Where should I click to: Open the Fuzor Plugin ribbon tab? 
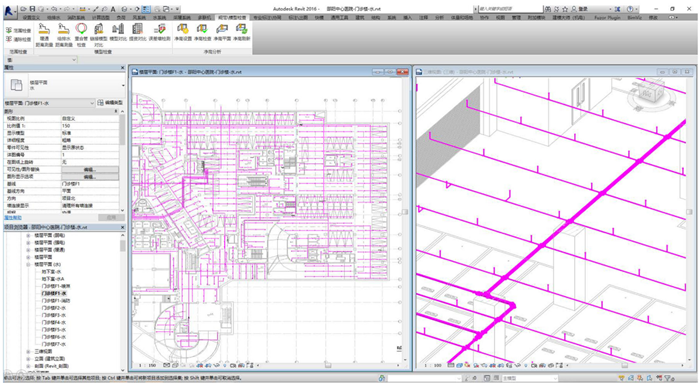[x=607, y=17]
